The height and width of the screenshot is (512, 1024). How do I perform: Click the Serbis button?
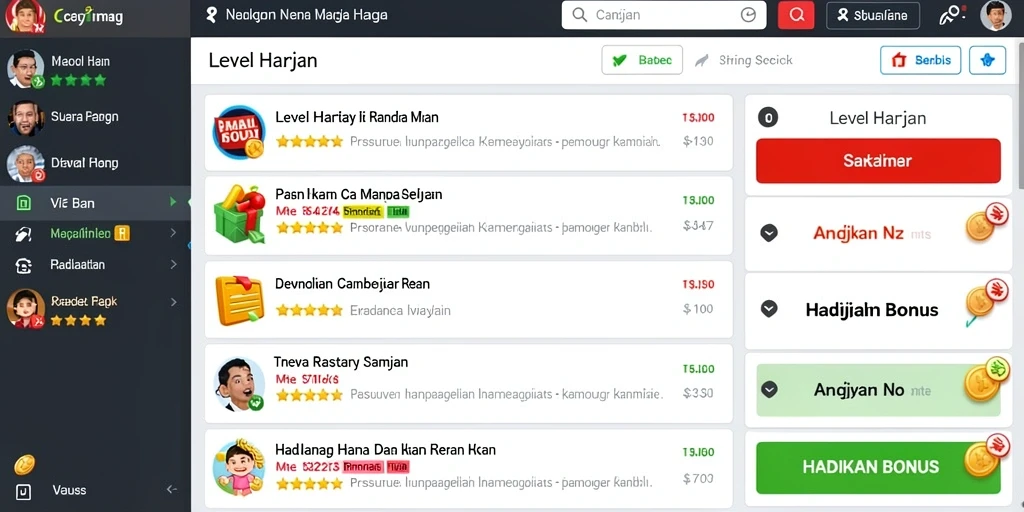click(x=920, y=60)
